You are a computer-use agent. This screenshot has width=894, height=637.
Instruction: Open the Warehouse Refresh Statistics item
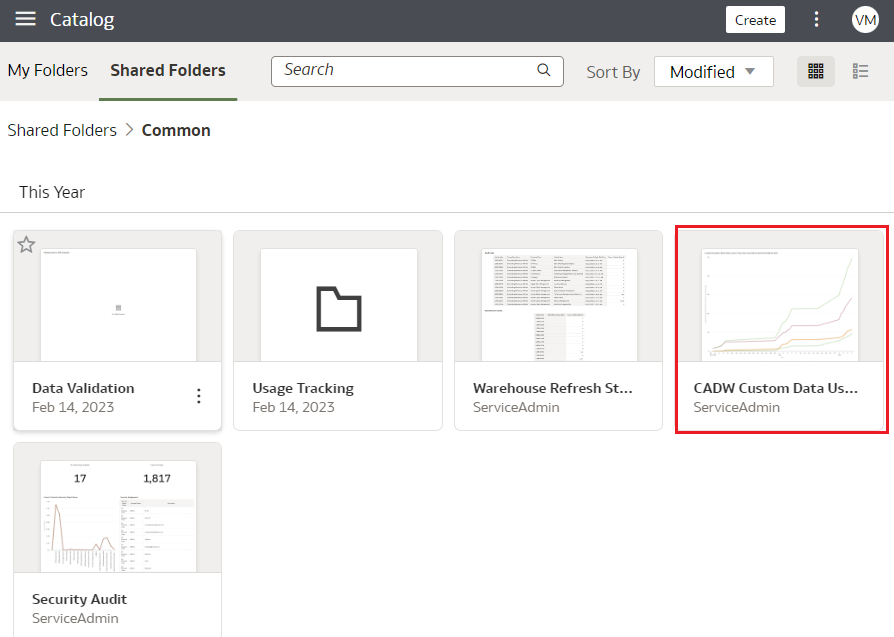(x=558, y=304)
